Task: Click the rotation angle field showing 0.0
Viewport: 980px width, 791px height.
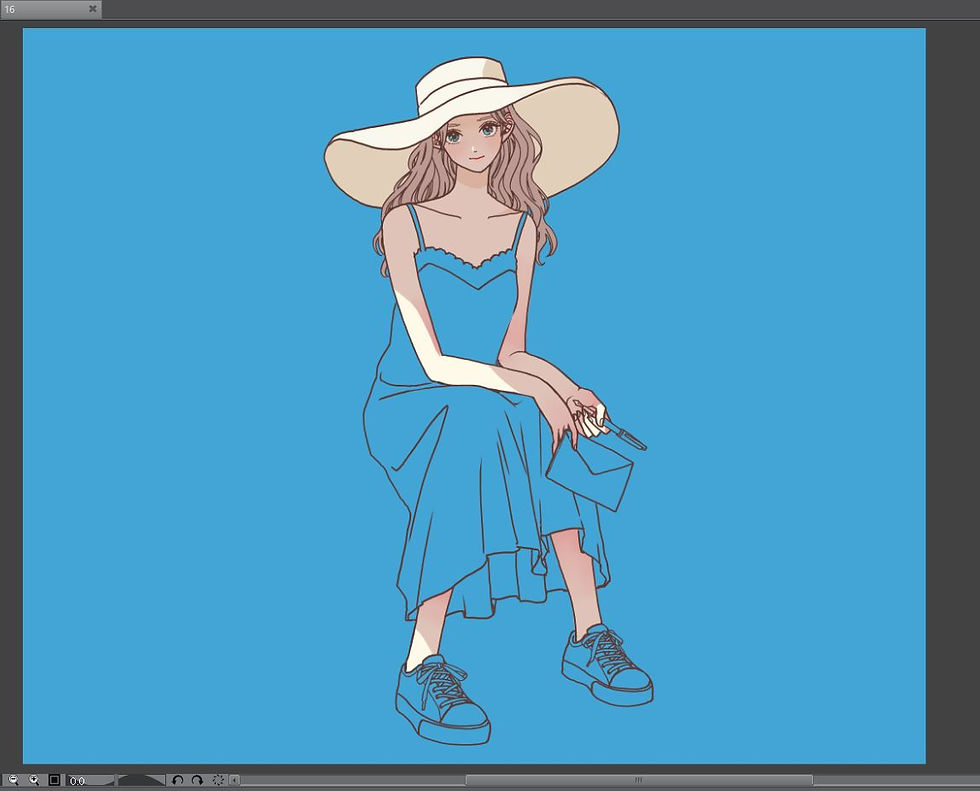Action: pyautogui.click(x=91, y=780)
